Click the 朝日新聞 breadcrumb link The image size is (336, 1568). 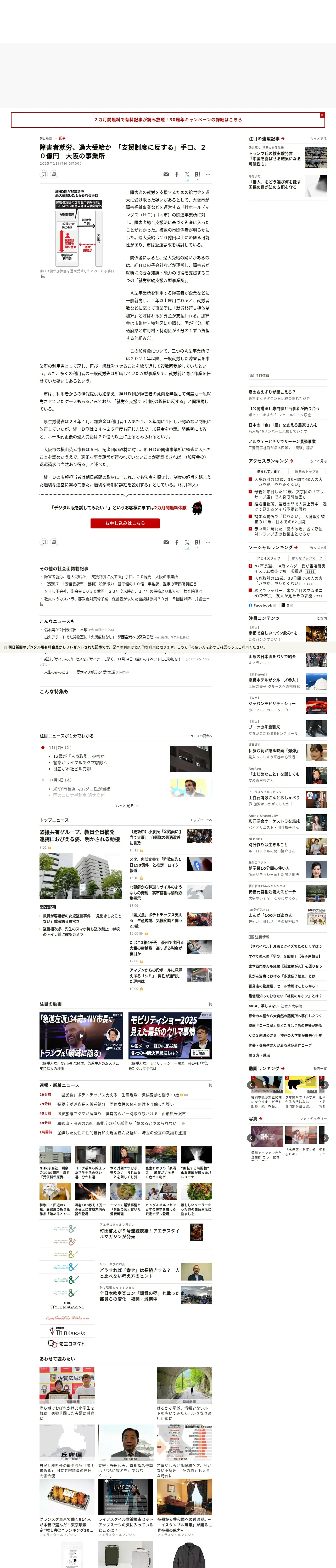(x=46, y=138)
